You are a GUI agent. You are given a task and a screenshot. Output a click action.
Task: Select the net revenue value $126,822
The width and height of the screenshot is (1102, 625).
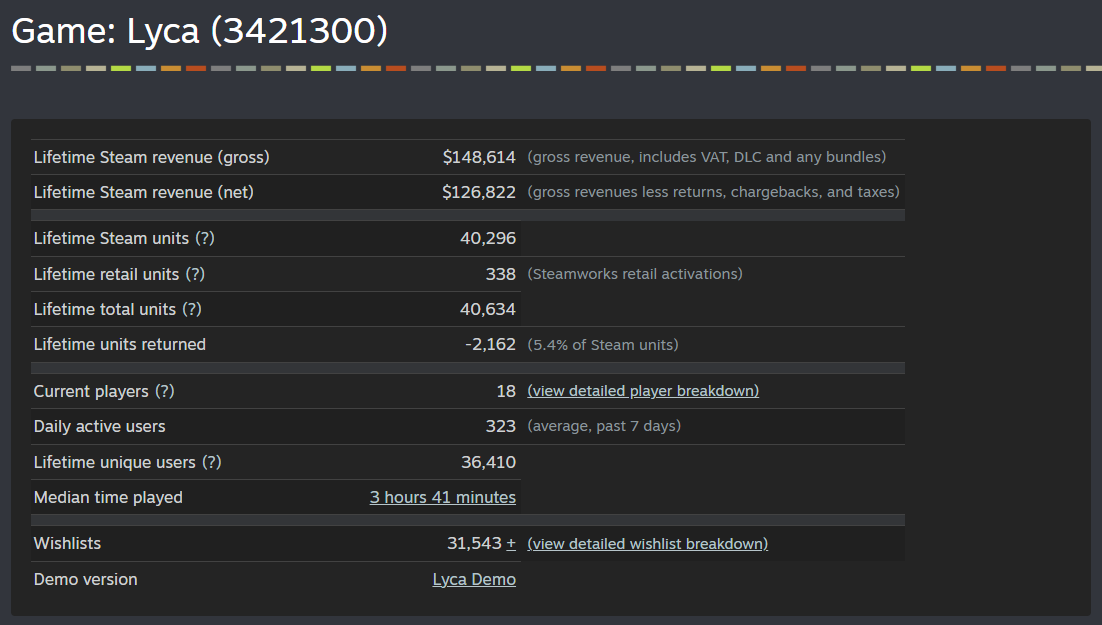(x=479, y=193)
